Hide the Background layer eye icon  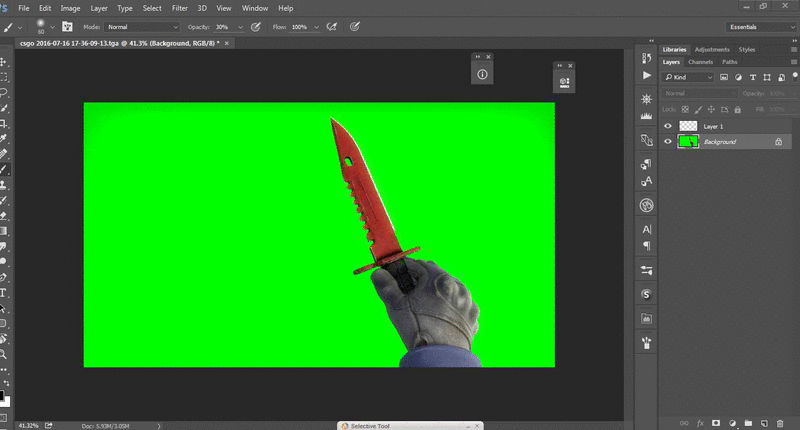(x=668, y=142)
